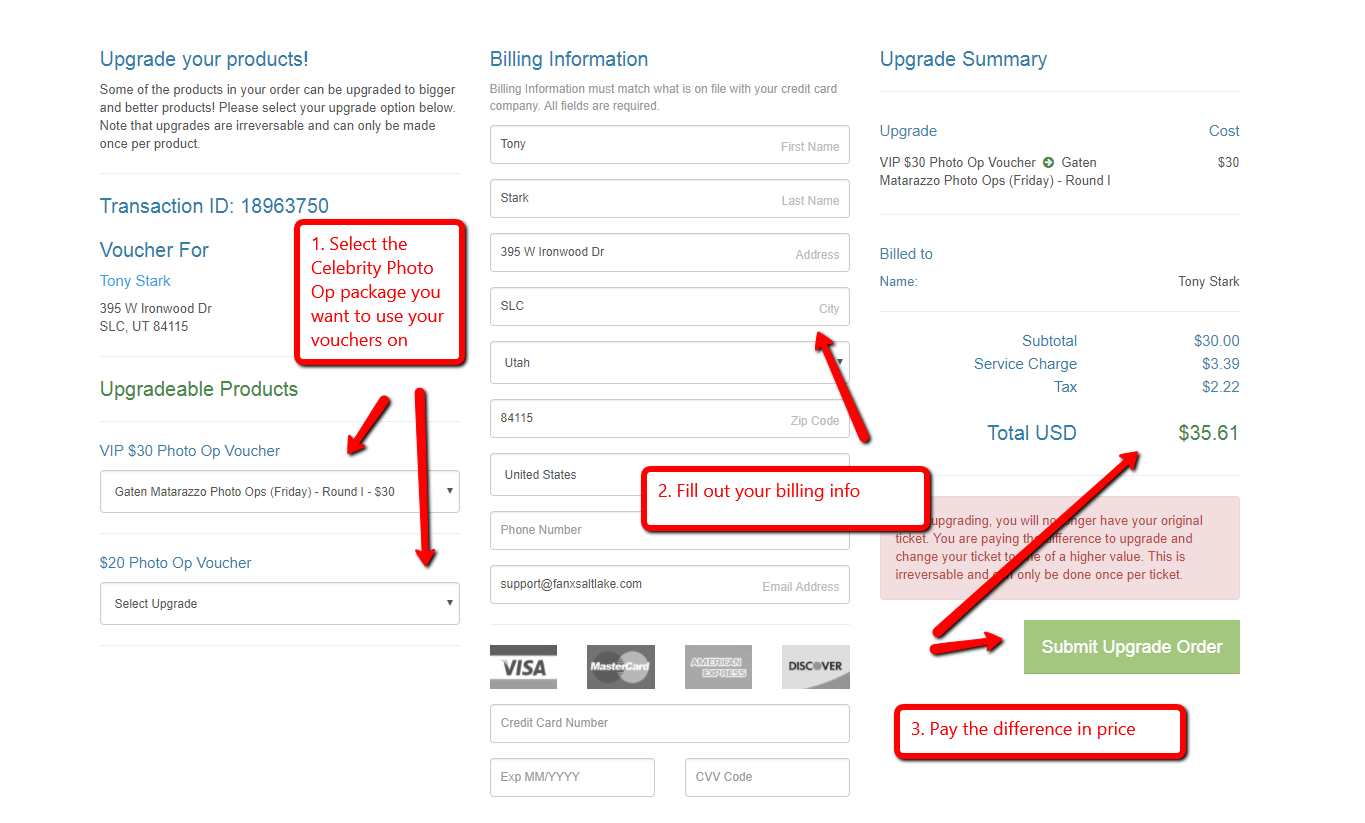Image resolution: width=1365 pixels, height=823 pixels.
Task: Click the MasterCard logo icon
Action: [620, 667]
